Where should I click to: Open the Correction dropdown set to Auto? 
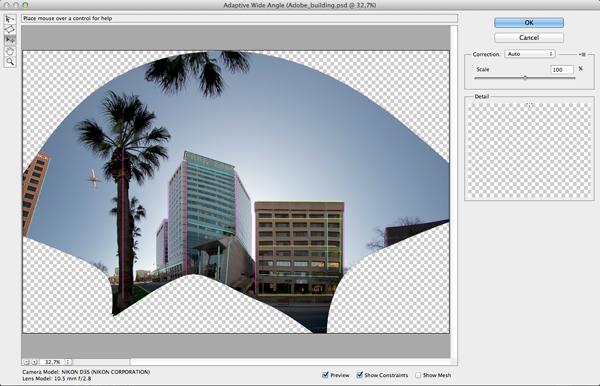click(530, 54)
